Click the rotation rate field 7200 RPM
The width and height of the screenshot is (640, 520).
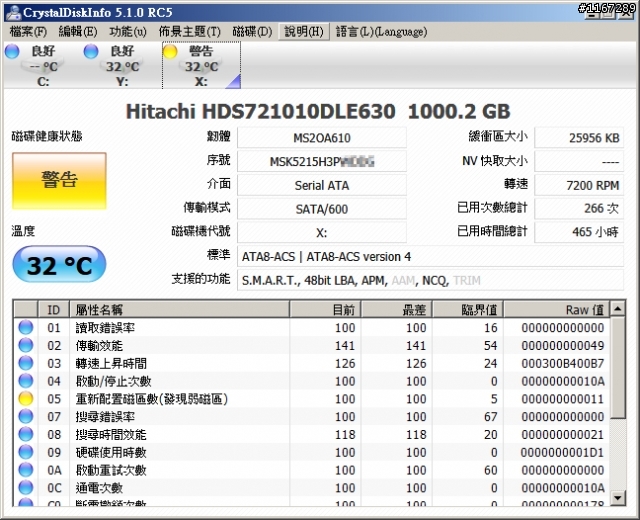pyautogui.click(x=579, y=185)
